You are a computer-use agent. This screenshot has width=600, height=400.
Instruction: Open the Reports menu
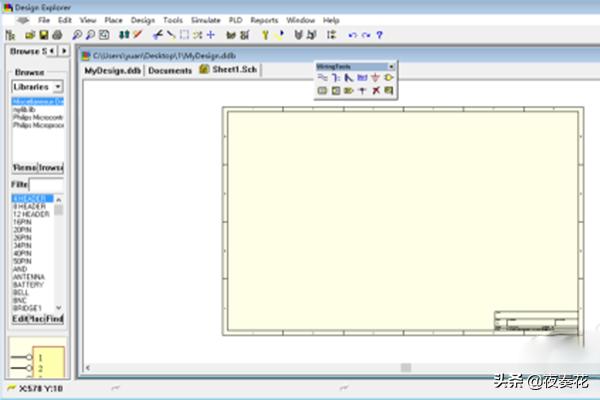(264, 20)
